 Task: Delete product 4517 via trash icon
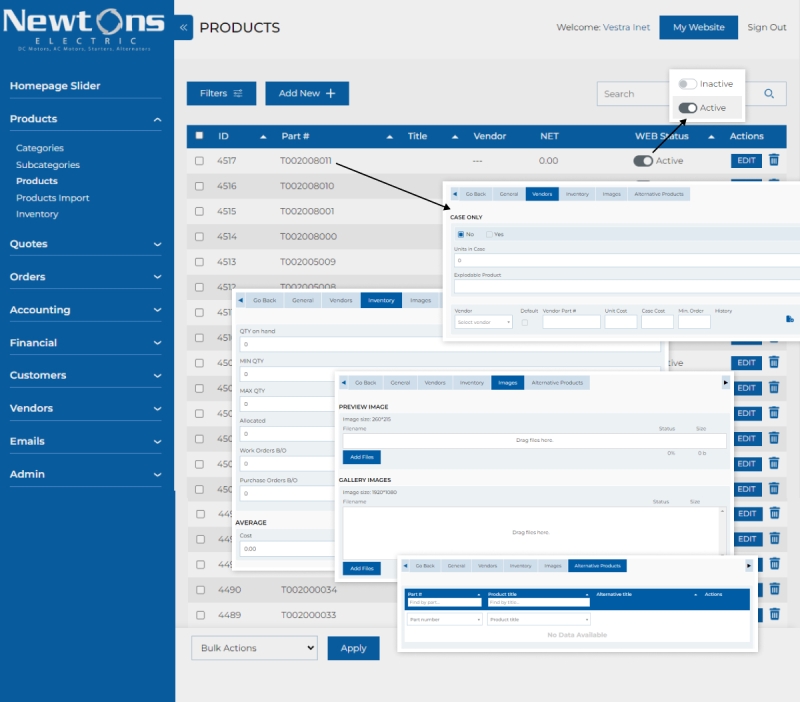(774, 160)
